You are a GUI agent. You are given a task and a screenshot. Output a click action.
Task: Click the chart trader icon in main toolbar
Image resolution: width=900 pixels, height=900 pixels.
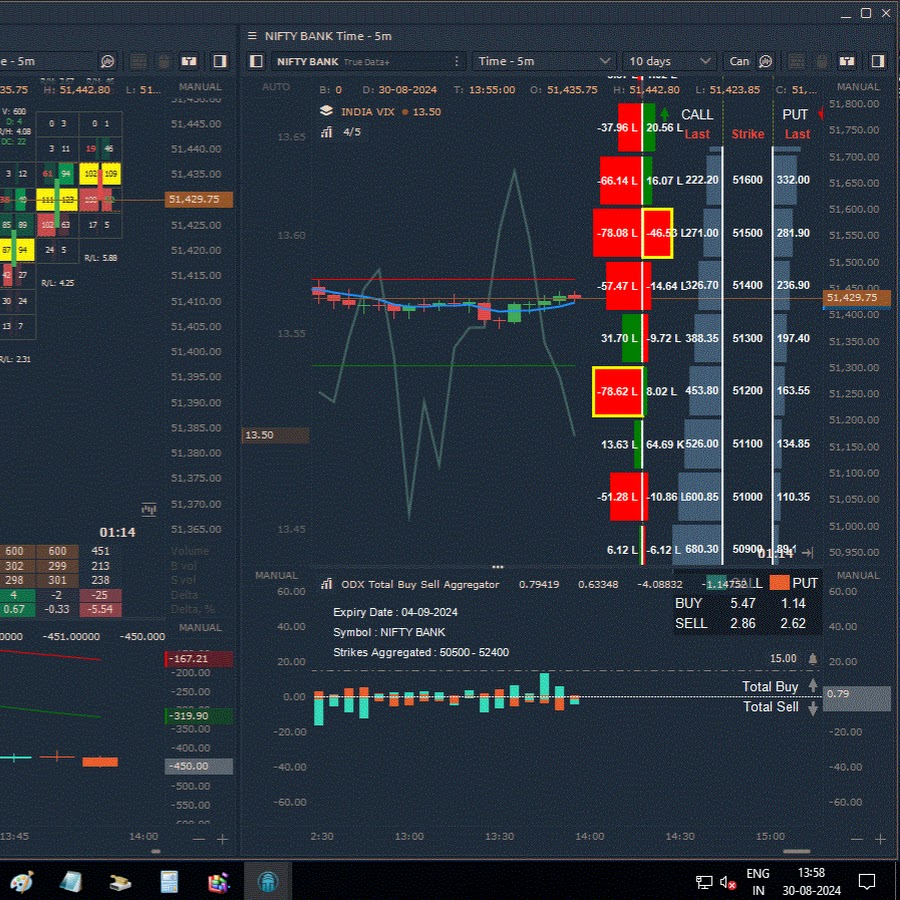(847, 61)
